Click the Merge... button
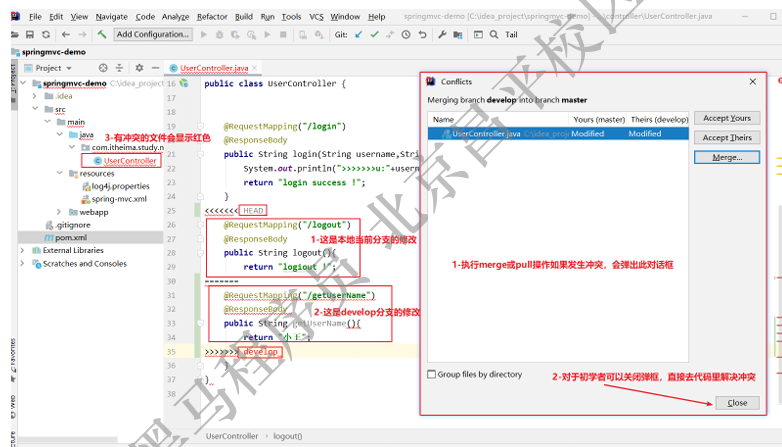Image resolution: width=782 pixels, height=447 pixels. (x=727, y=157)
